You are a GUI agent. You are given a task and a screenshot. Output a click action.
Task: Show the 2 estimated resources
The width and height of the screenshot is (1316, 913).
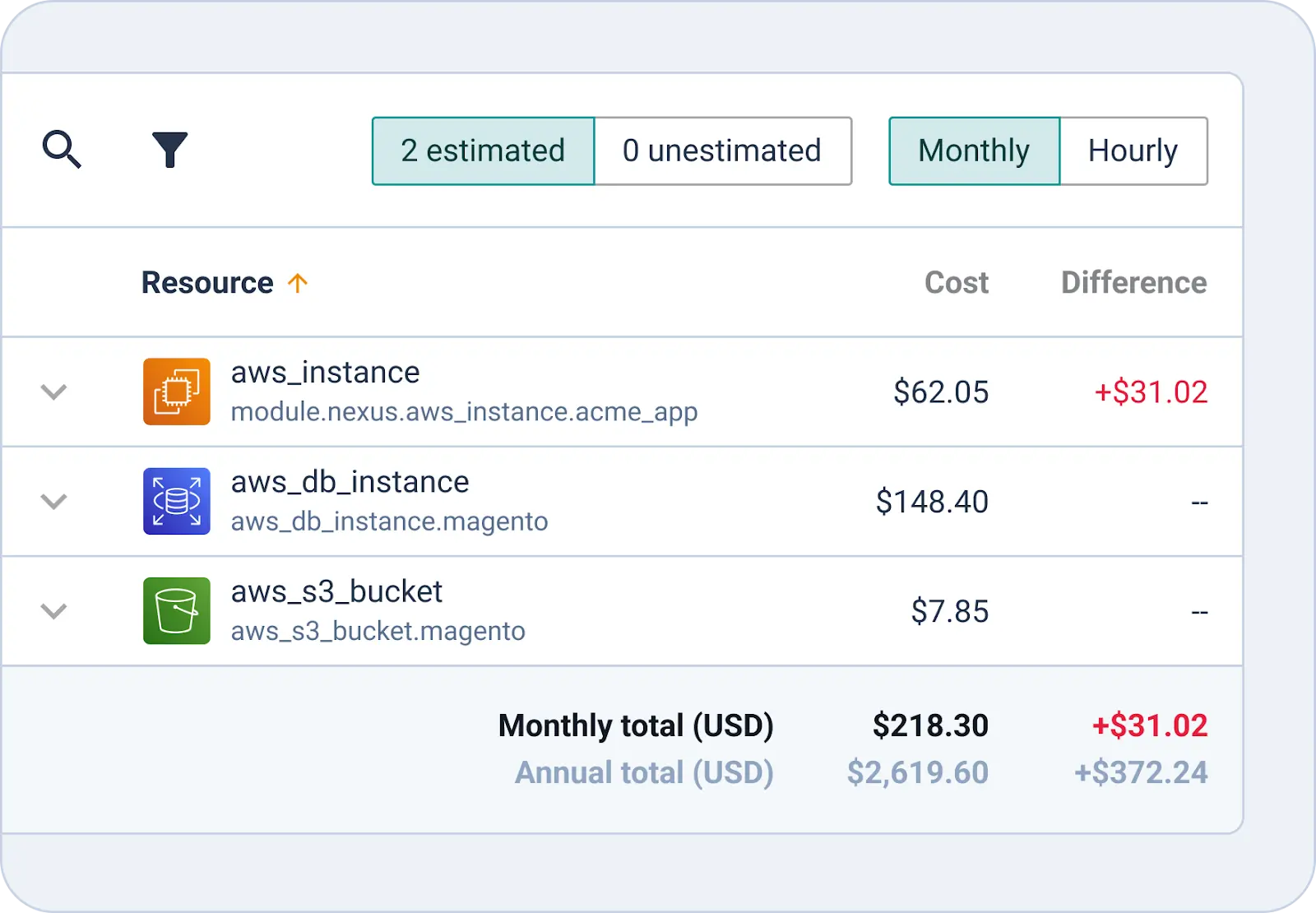tap(483, 151)
